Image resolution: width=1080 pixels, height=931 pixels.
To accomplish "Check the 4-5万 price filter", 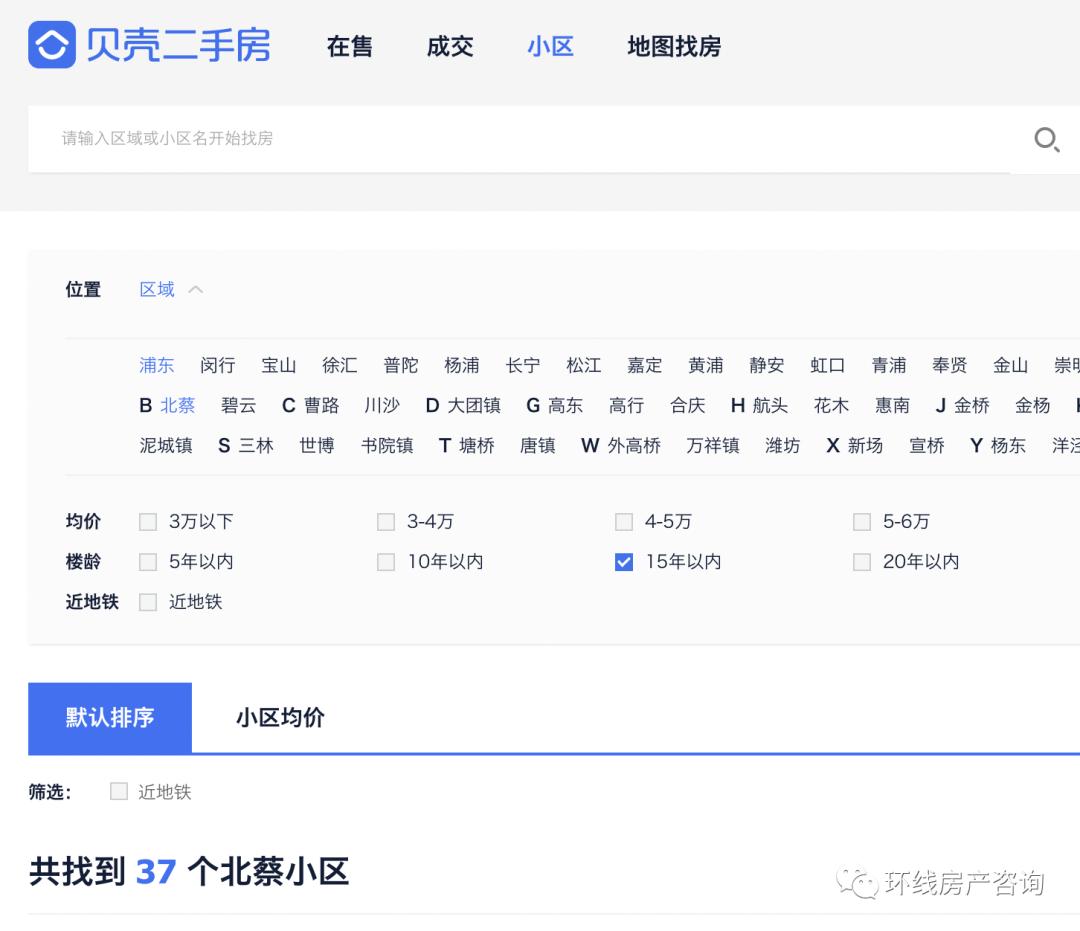I will 624,521.
